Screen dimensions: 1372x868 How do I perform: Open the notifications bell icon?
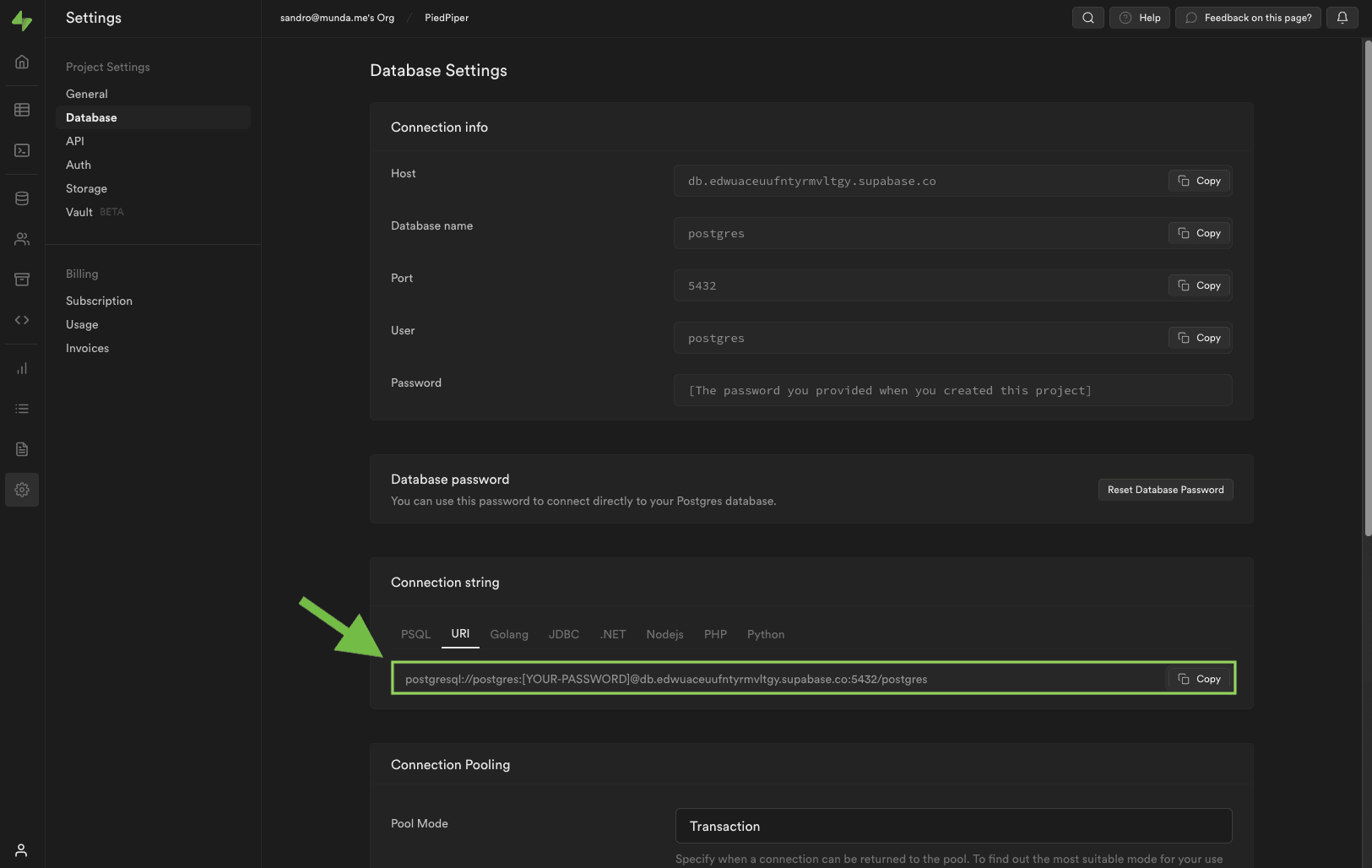coord(1342,18)
